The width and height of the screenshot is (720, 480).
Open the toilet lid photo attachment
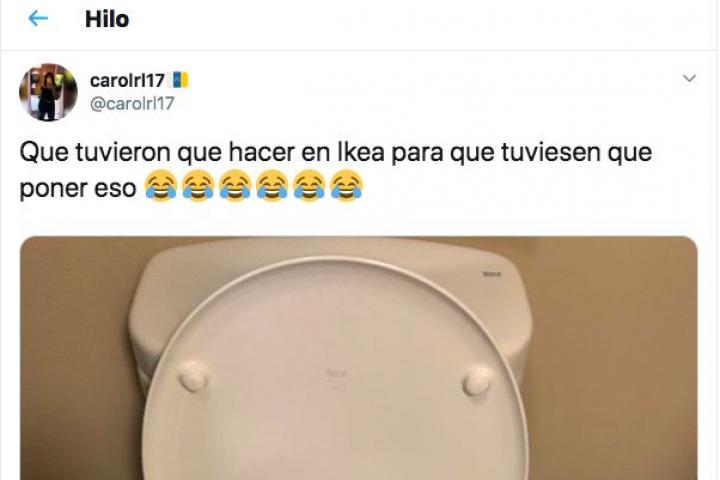[359, 358]
